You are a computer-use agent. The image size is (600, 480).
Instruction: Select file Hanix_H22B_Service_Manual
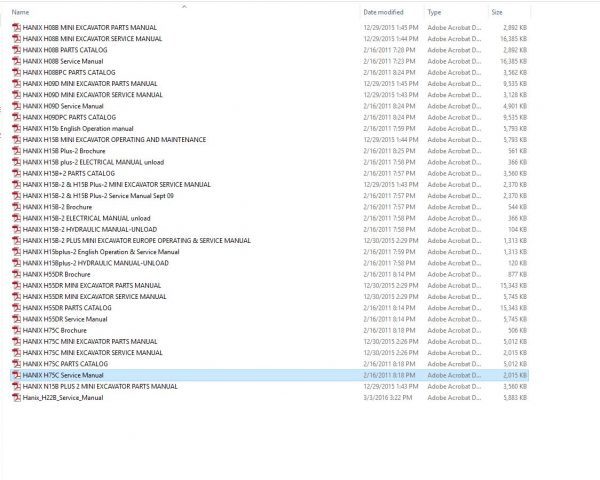(x=269, y=398)
